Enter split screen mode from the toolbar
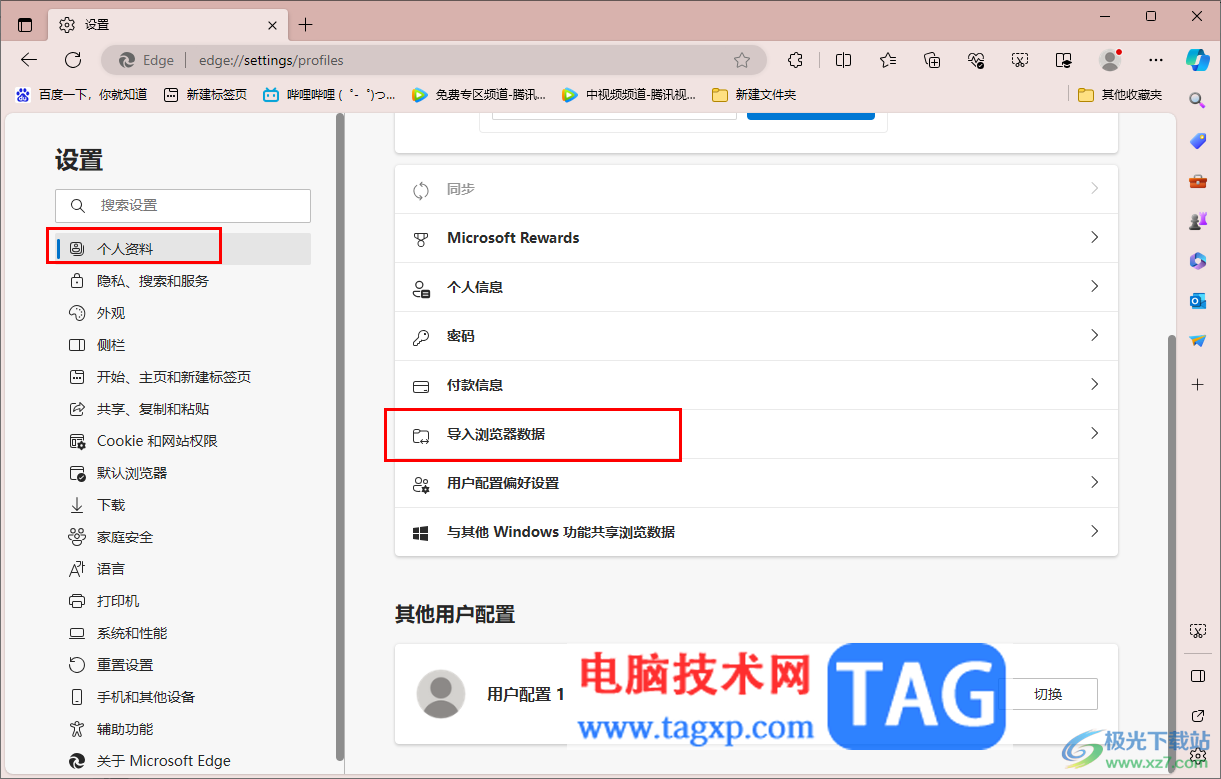The height and width of the screenshot is (779, 1221). [x=843, y=60]
